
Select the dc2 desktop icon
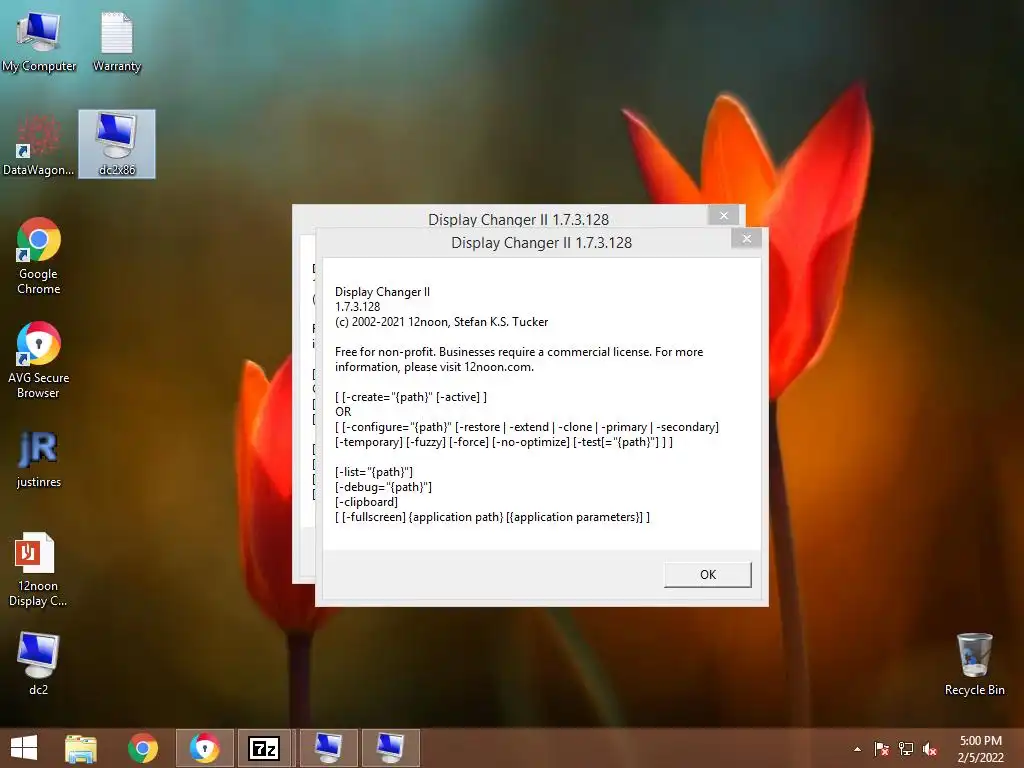click(39, 664)
